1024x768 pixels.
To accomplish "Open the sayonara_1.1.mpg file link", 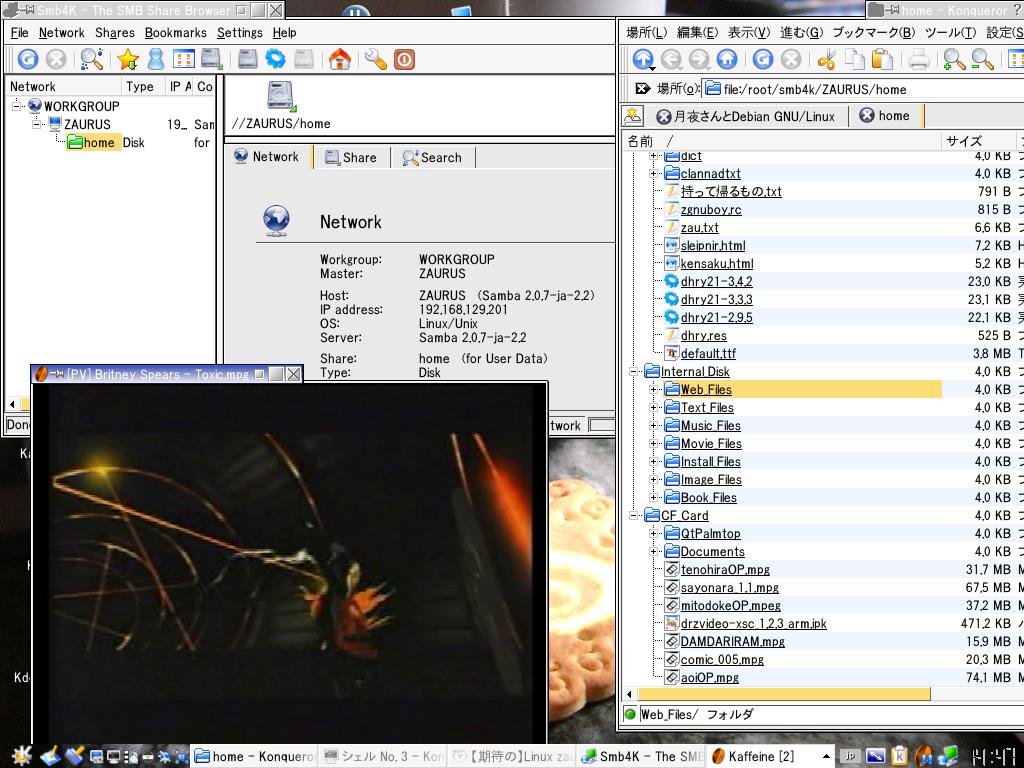I will [x=729, y=587].
